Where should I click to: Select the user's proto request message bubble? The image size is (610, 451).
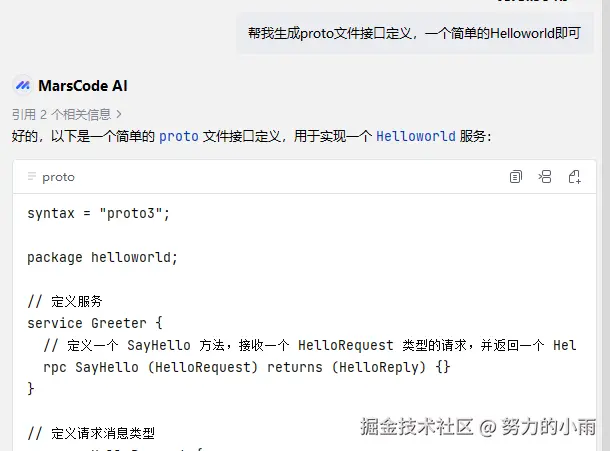[414, 33]
